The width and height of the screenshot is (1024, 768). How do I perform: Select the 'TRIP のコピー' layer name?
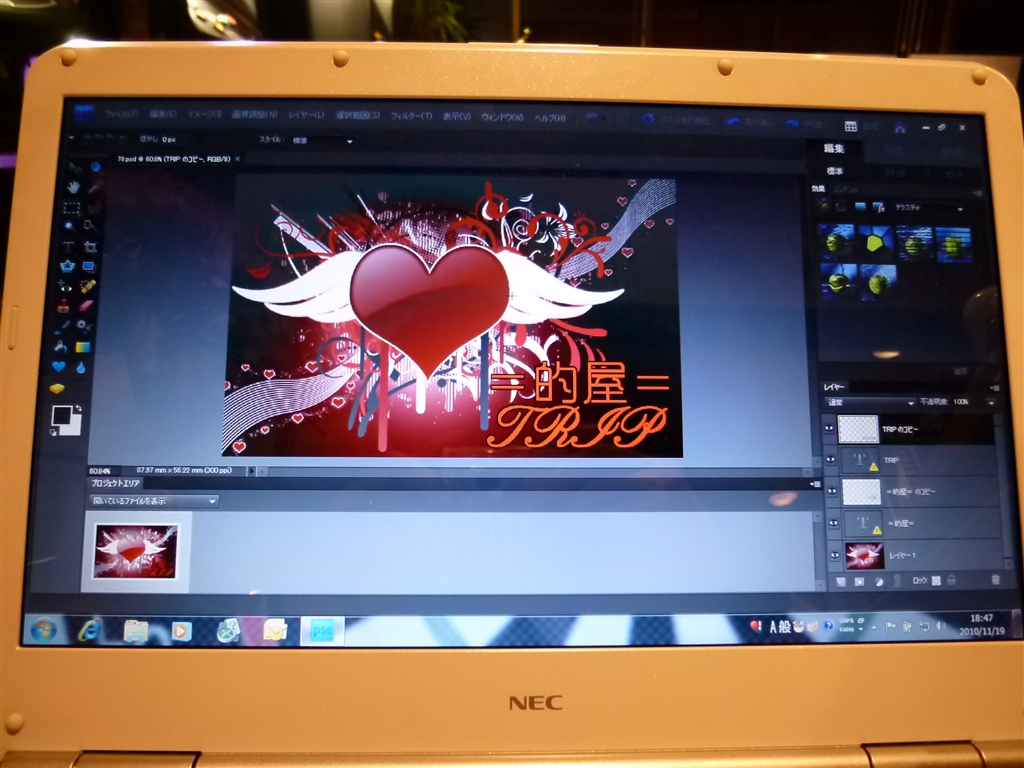(899, 429)
